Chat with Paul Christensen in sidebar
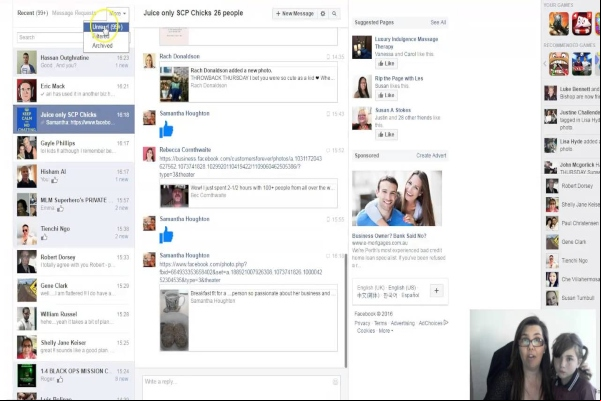This screenshot has width=601, height=401. click(x=573, y=223)
